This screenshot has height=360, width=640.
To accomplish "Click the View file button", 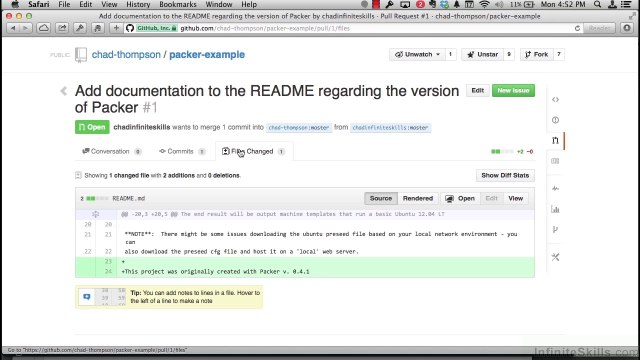I will tap(516, 198).
